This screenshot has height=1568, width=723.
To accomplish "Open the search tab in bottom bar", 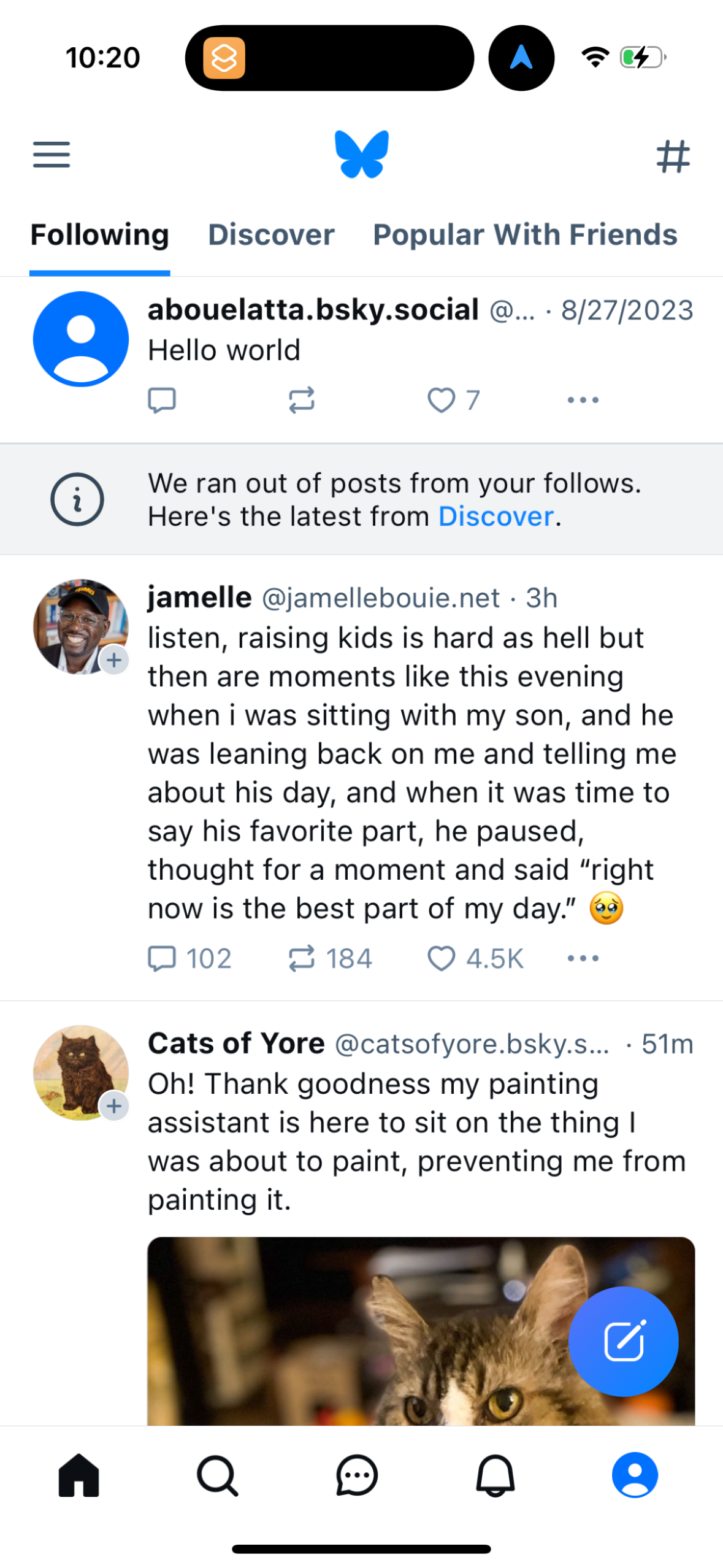I will pyautogui.click(x=217, y=1475).
